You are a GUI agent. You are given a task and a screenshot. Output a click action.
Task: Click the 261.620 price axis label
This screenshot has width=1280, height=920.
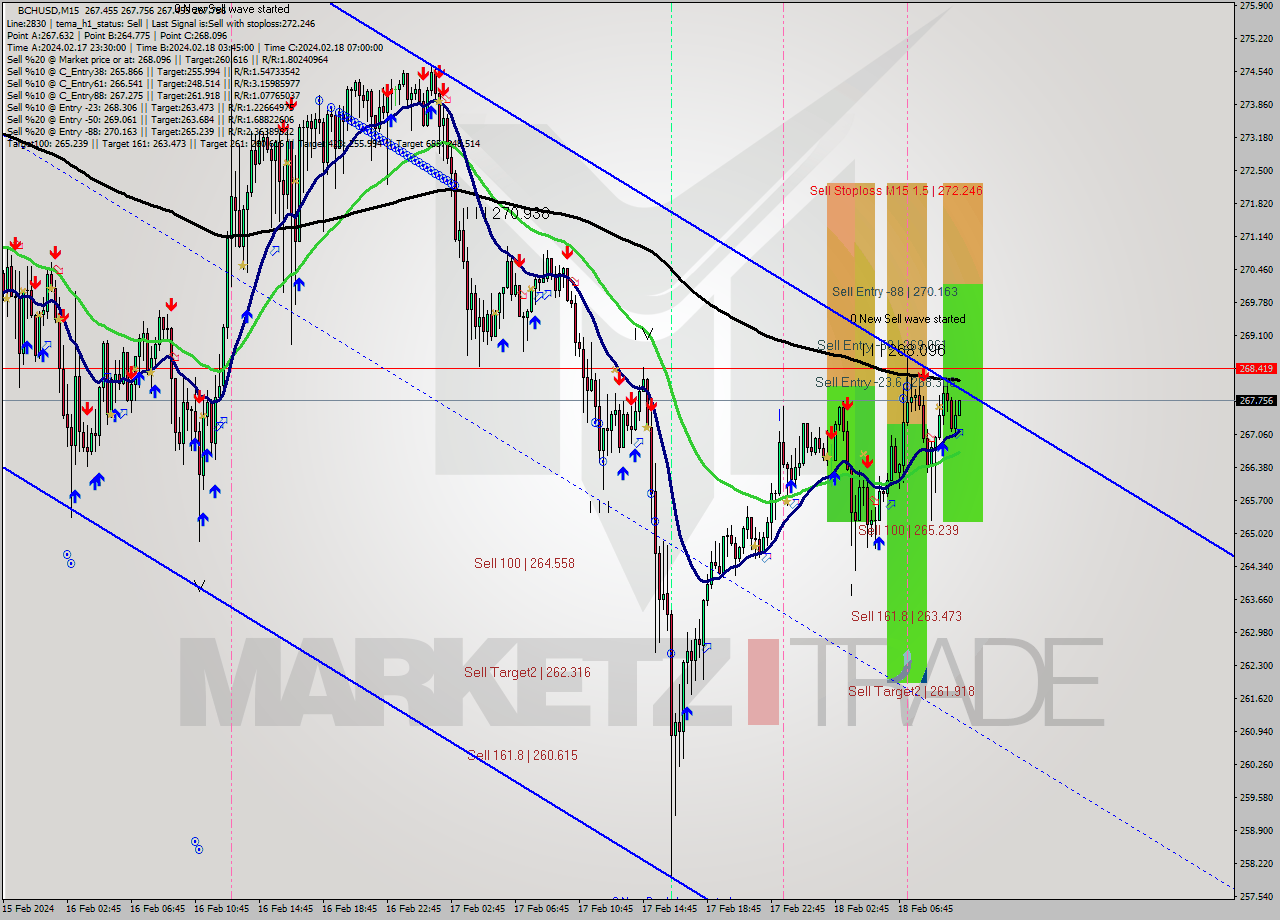tap(1256, 698)
